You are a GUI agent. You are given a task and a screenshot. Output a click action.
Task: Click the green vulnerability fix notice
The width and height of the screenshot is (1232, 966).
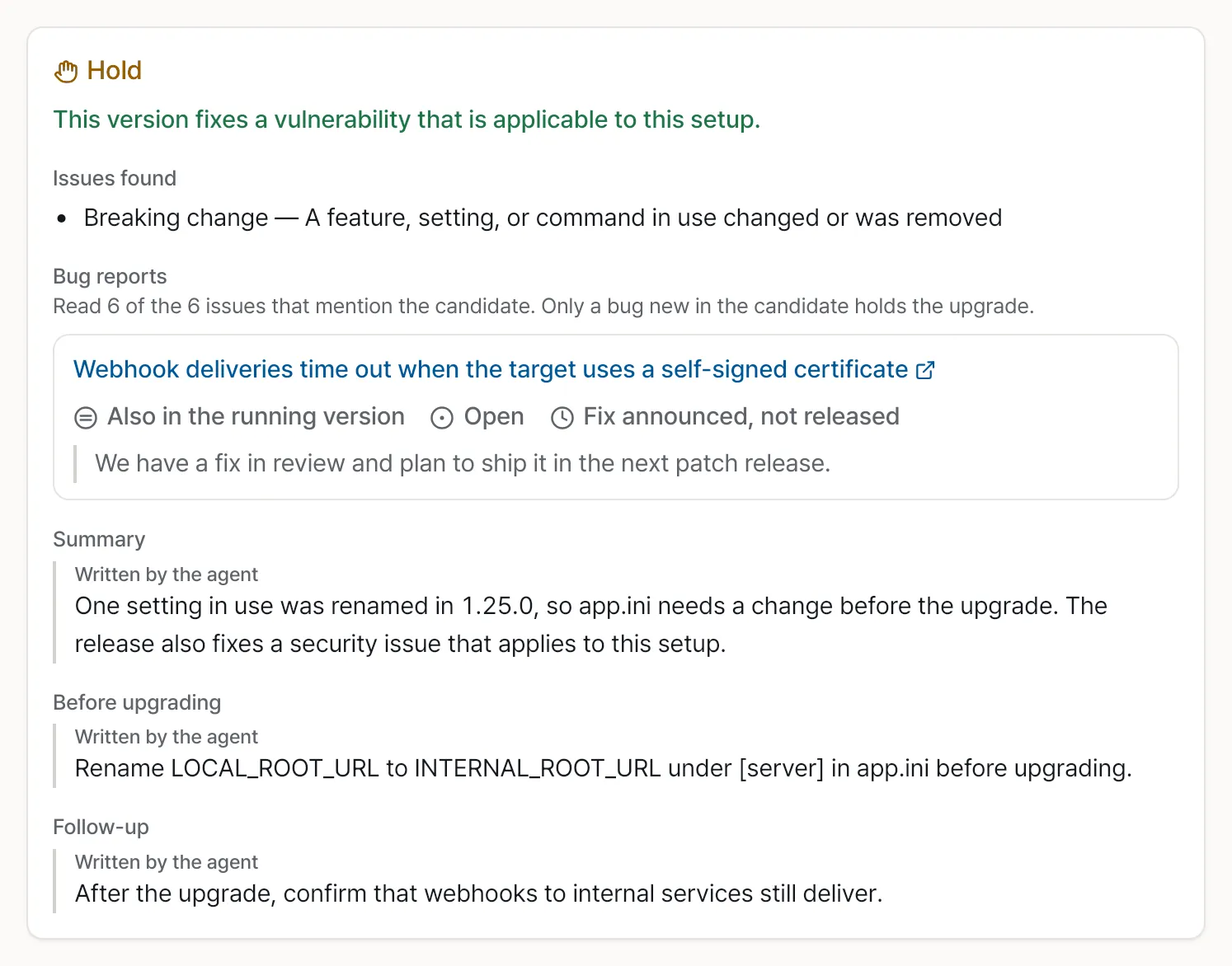point(407,120)
